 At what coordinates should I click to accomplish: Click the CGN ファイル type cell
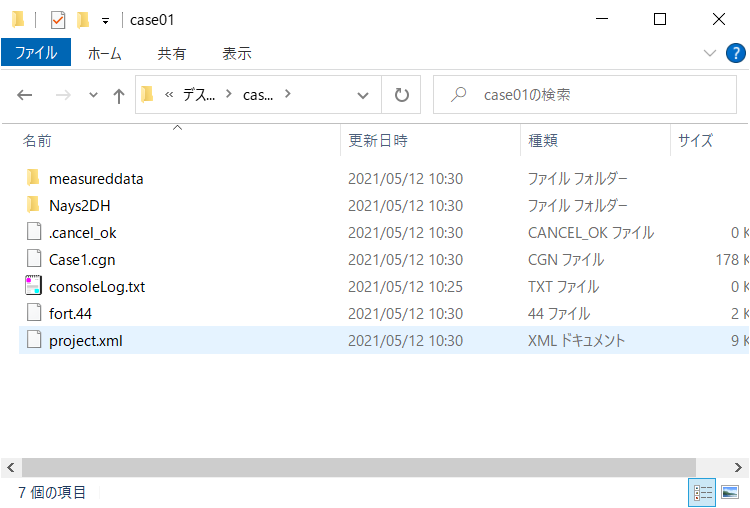click(566, 260)
